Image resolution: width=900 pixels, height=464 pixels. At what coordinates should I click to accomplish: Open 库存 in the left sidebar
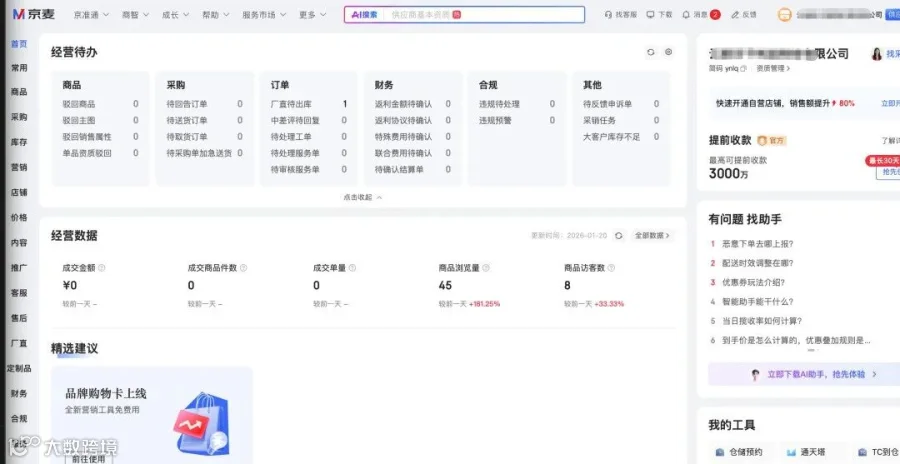click(x=19, y=142)
